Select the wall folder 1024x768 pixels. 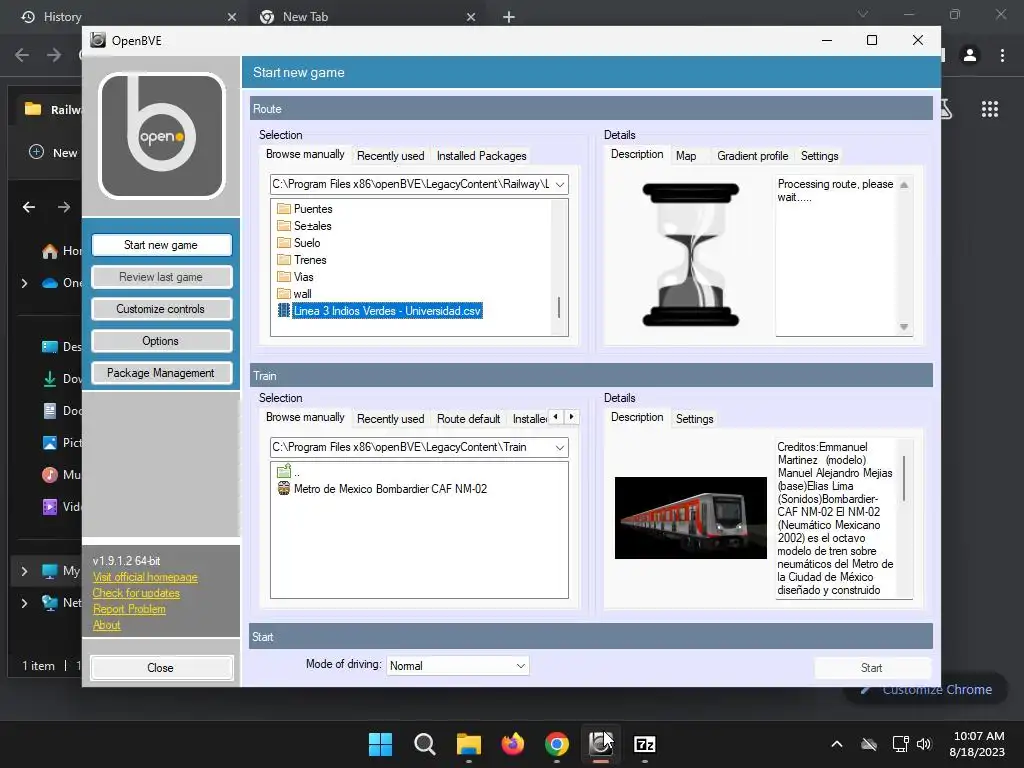(x=294, y=294)
